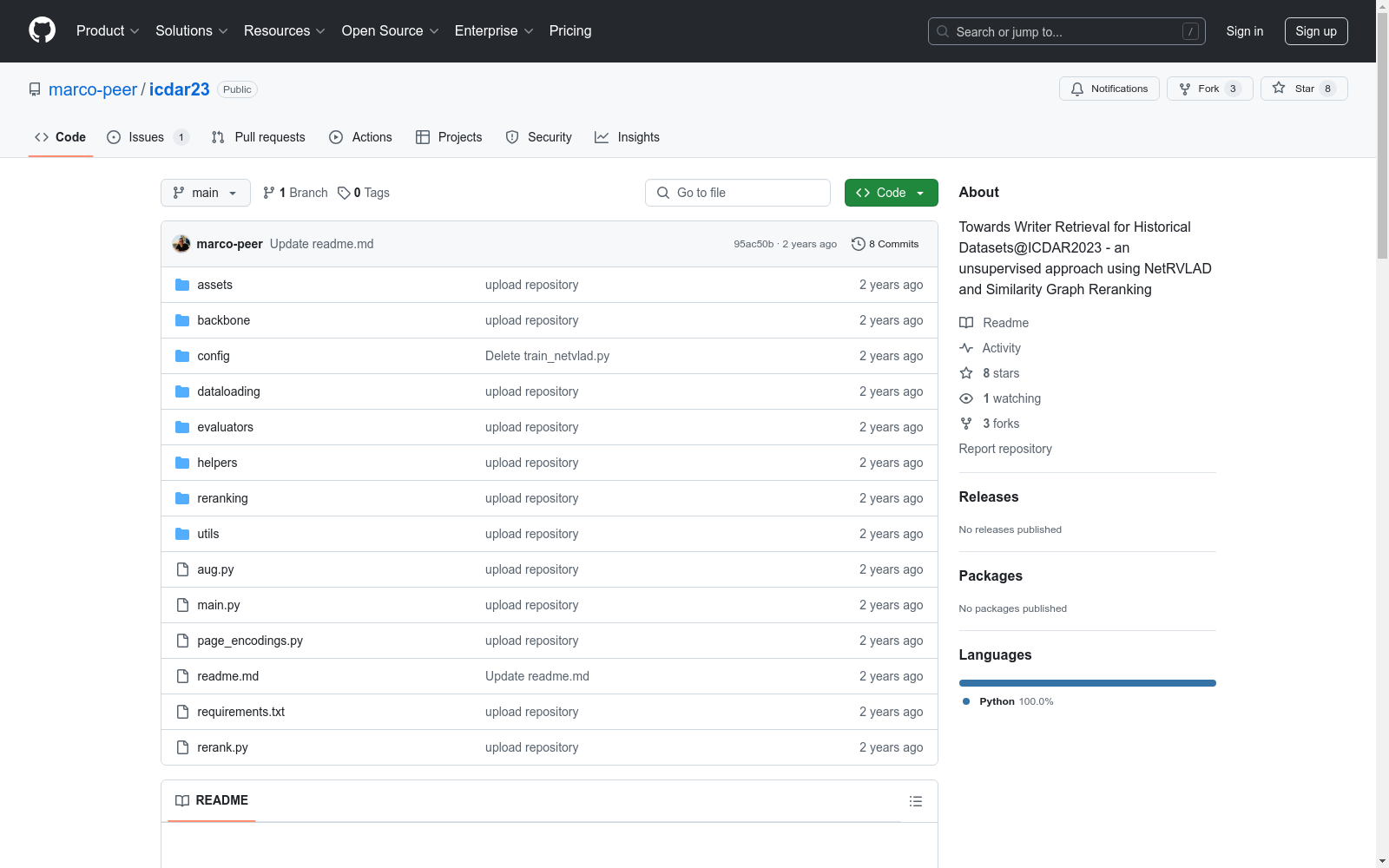Image resolution: width=1389 pixels, height=868 pixels.
Task: Click the page_encodings.py file icon
Action: [182, 641]
